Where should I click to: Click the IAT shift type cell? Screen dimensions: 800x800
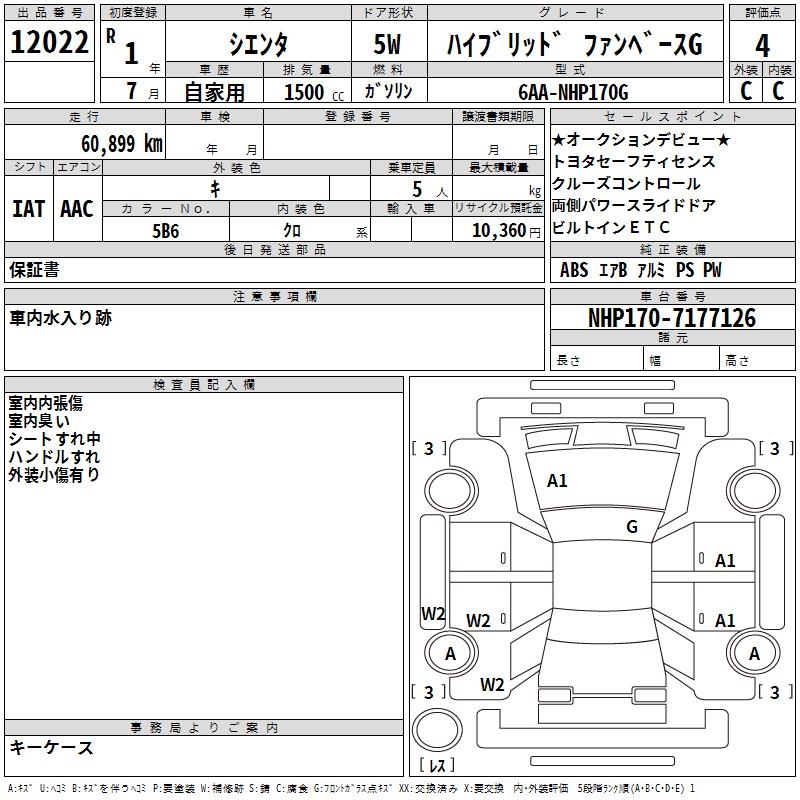pos(29,209)
